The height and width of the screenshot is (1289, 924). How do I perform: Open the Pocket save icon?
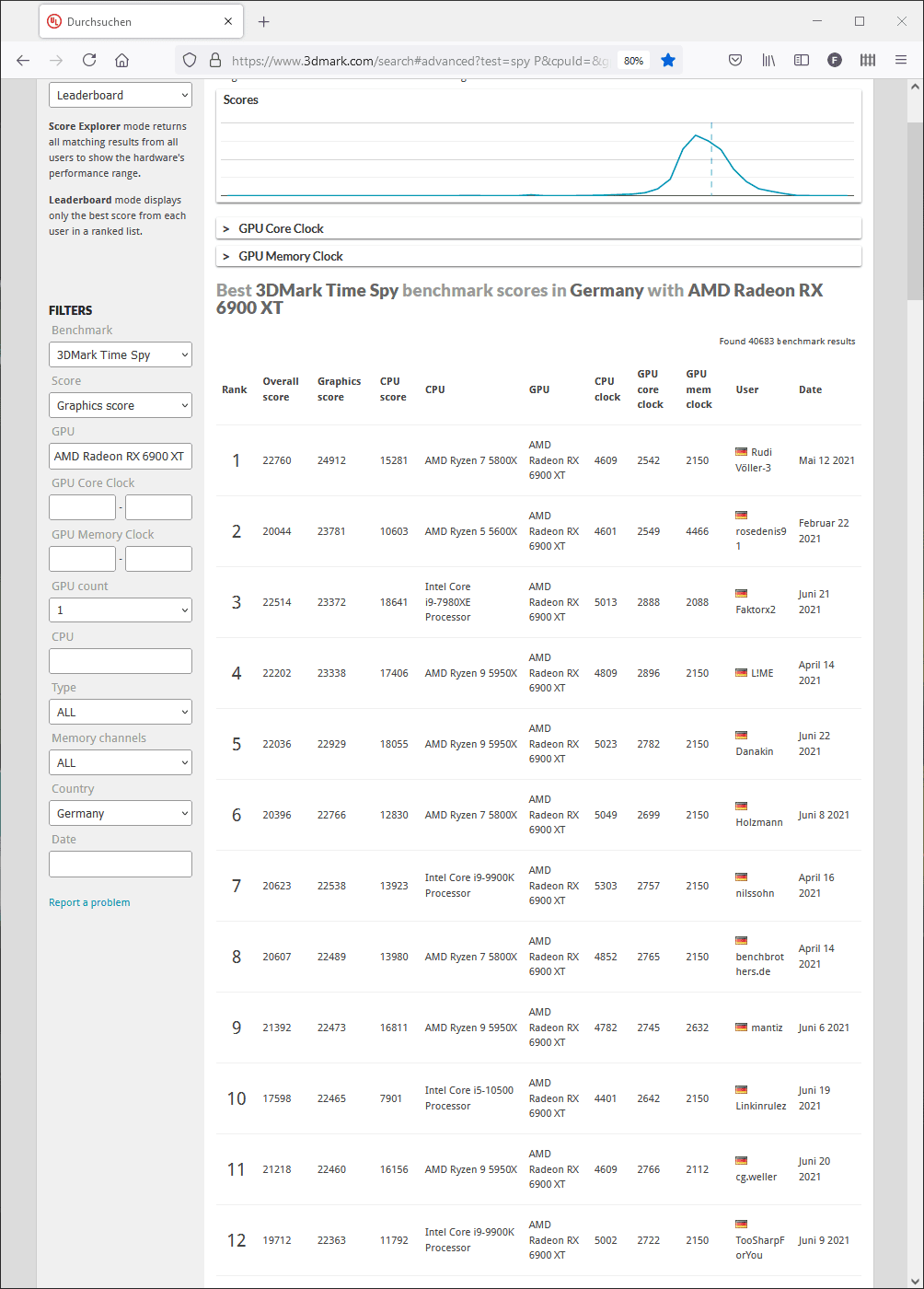[x=735, y=60]
